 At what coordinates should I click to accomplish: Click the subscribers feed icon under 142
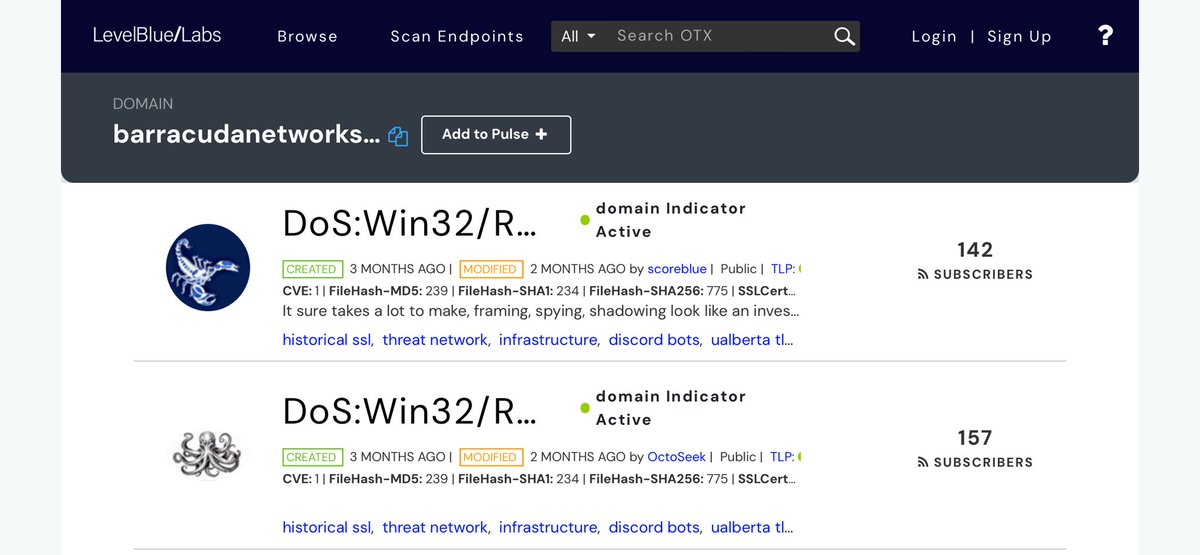[923, 275]
